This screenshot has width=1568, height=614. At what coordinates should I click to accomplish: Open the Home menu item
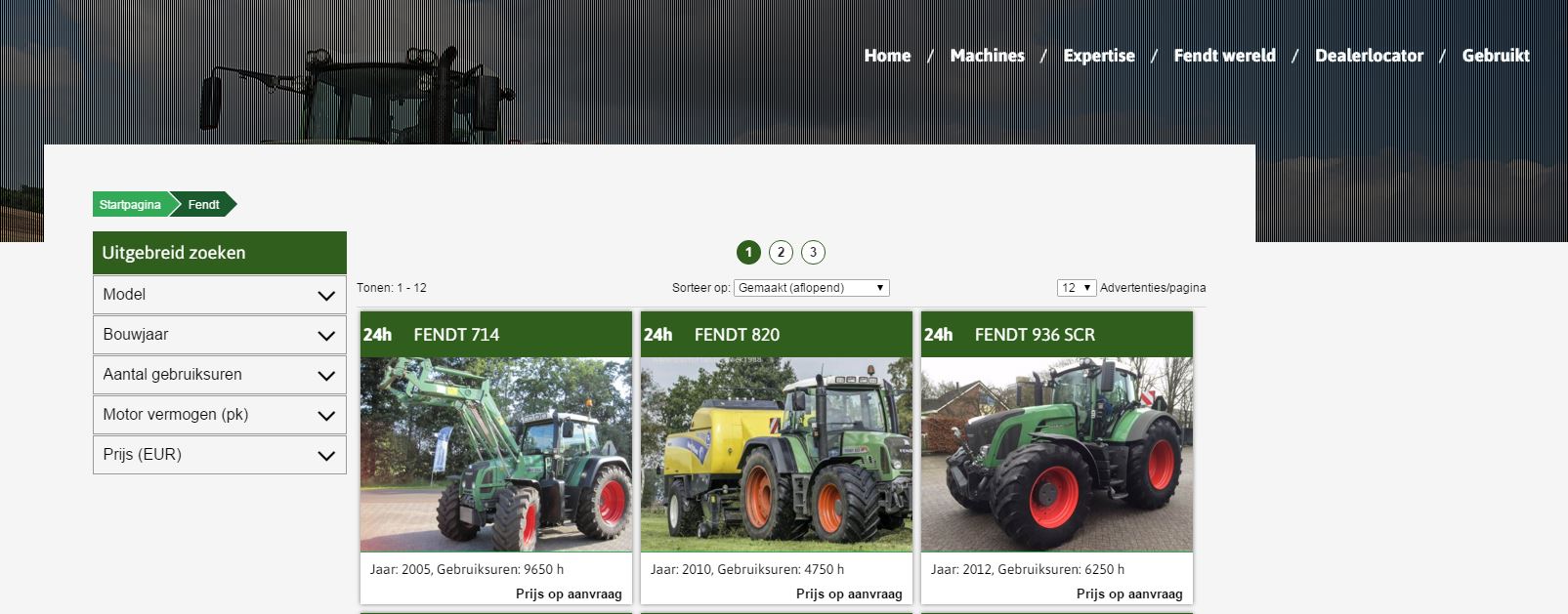point(887,56)
